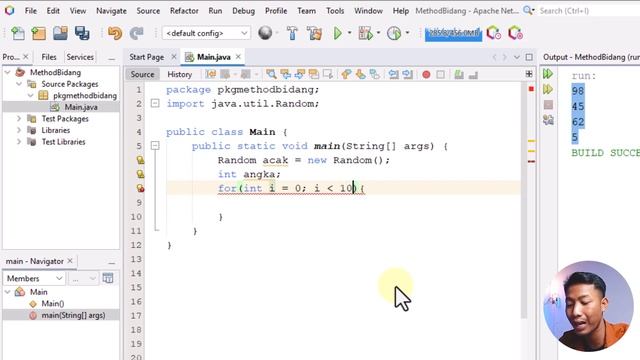Open the Run Project dropdown arrow

(x=349, y=33)
